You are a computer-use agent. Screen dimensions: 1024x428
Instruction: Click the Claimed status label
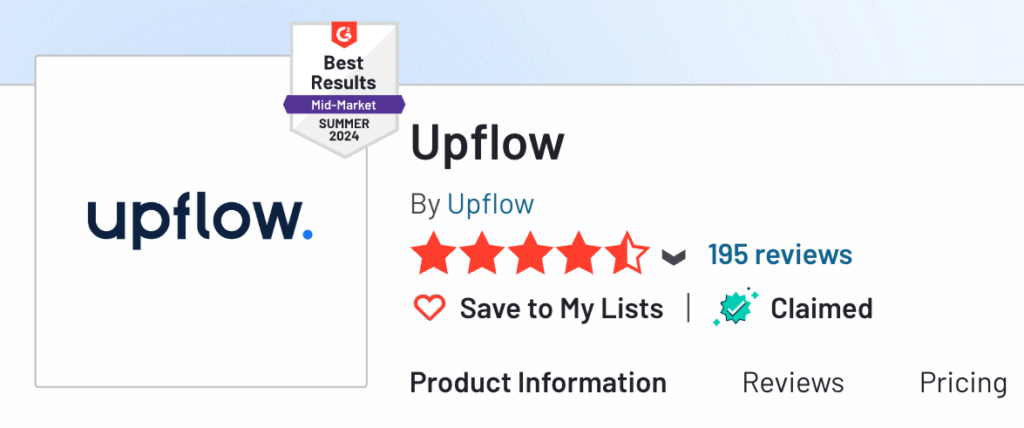click(x=822, y=308)
